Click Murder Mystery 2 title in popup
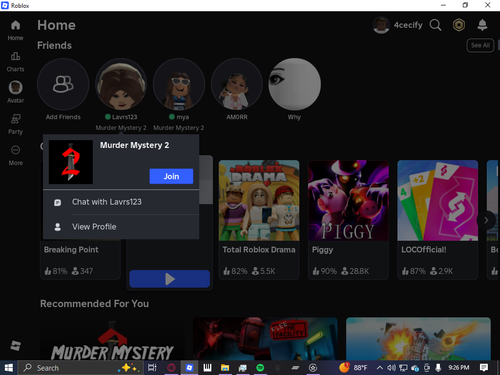This screenshot has height=375, width=500. pyautogui.click(x=135, y=145)
